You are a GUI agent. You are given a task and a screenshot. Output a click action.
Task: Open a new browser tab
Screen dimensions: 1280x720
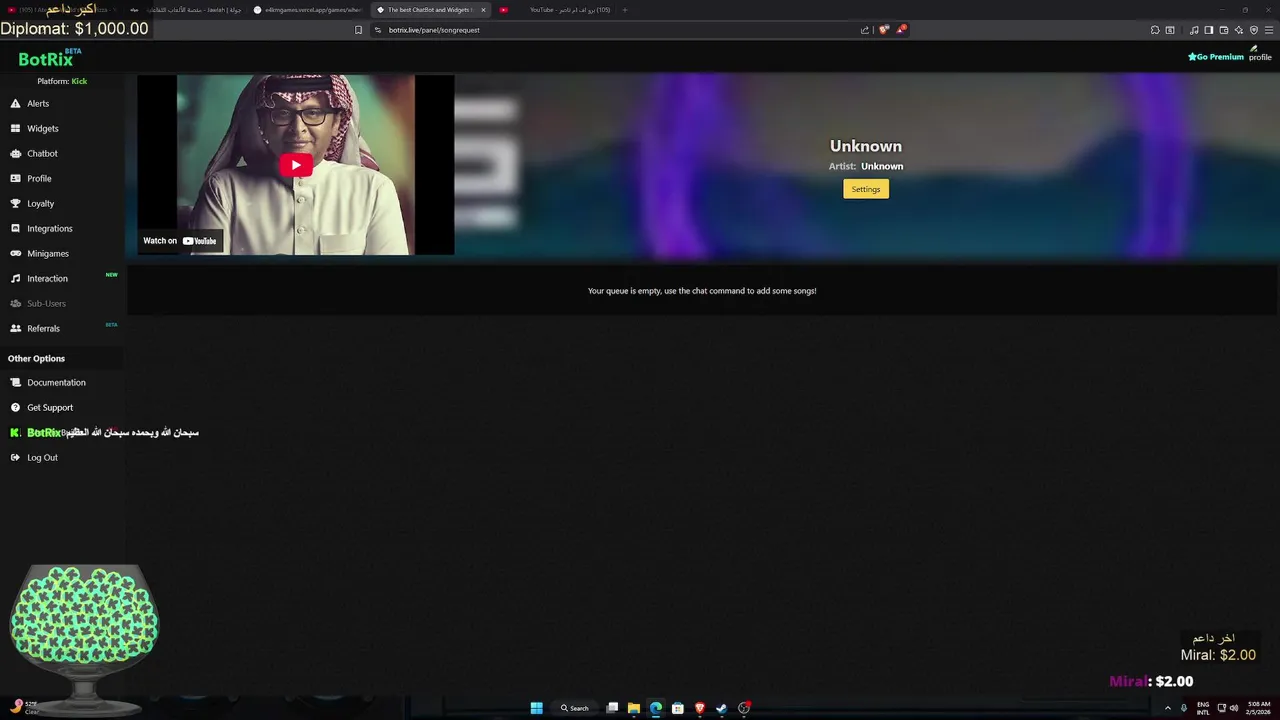tap(625, 10)
